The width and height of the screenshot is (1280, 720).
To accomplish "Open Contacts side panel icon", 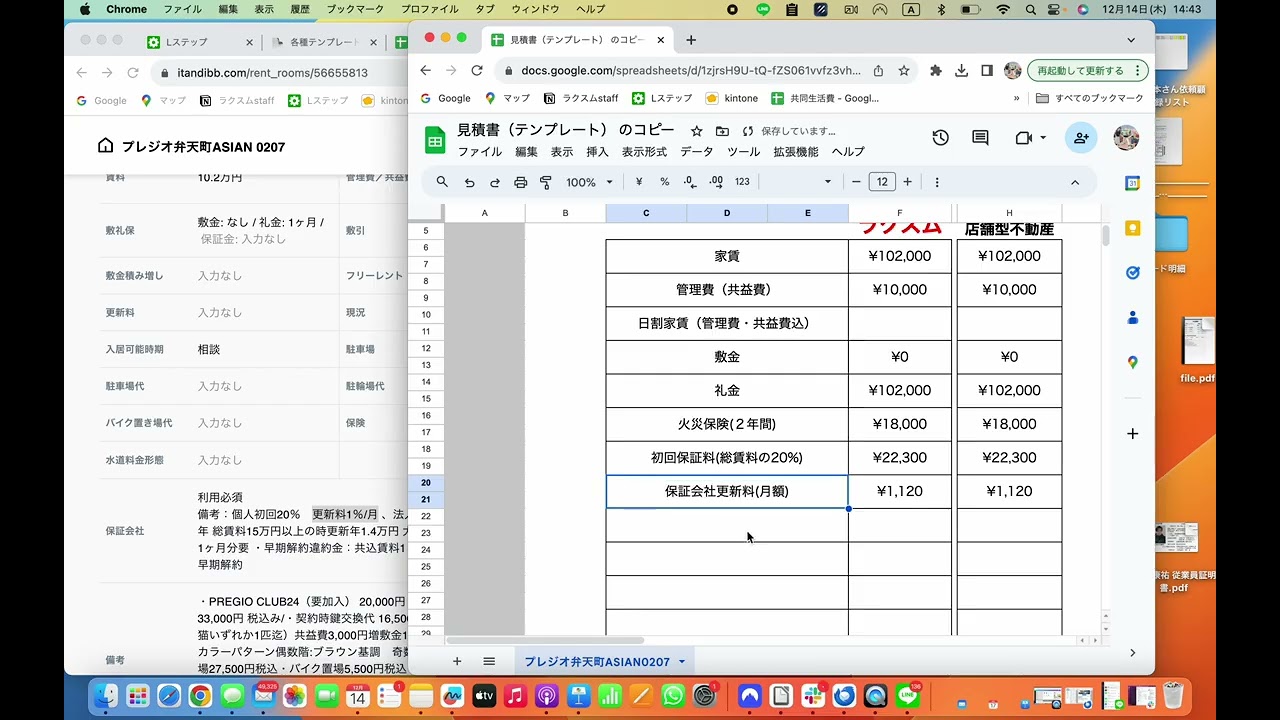I will point(1132,317).
